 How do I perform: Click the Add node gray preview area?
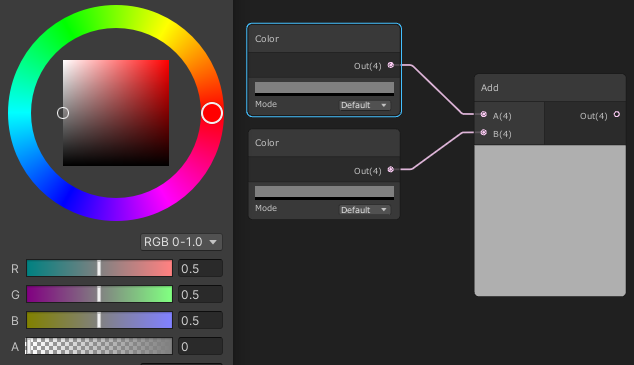550,220
